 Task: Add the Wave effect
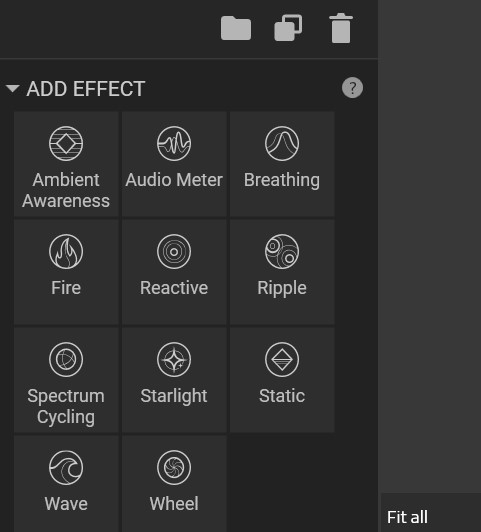(66, 484)
